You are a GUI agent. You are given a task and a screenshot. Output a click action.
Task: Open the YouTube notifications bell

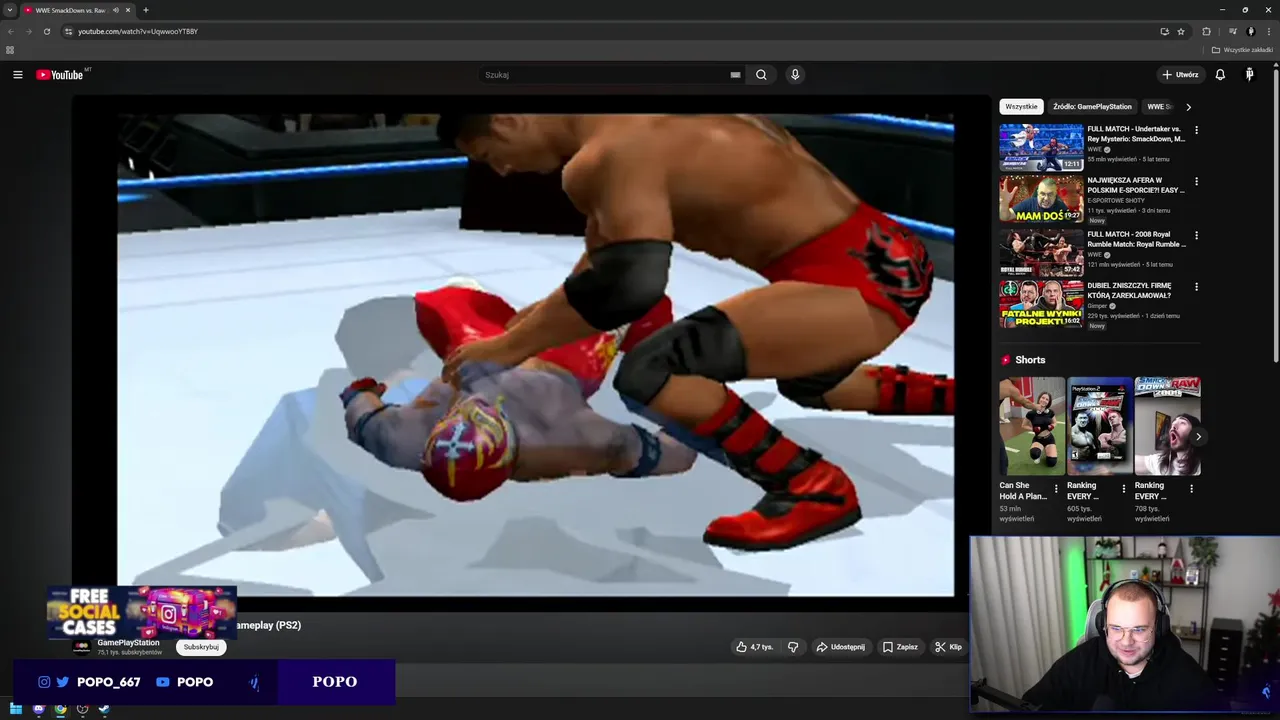point(1220,75)
